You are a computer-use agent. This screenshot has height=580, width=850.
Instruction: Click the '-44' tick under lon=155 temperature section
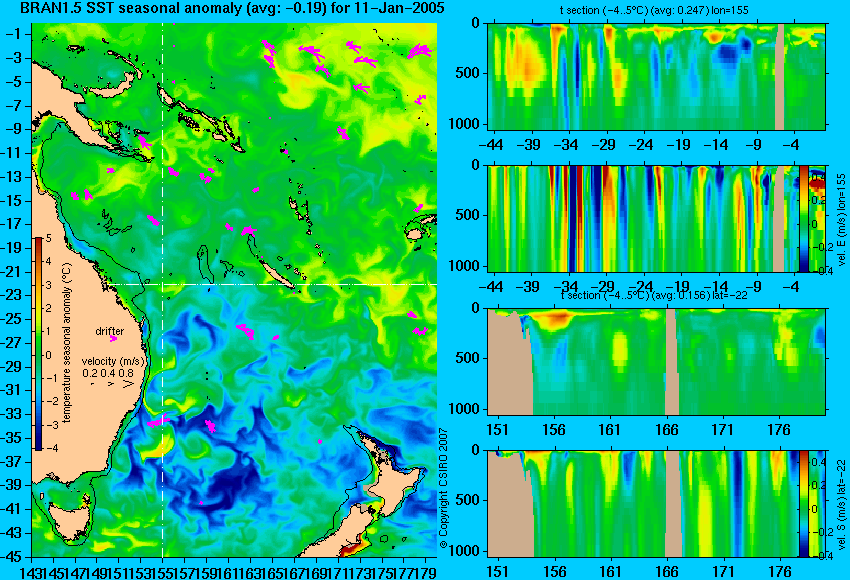coord(491,145)
